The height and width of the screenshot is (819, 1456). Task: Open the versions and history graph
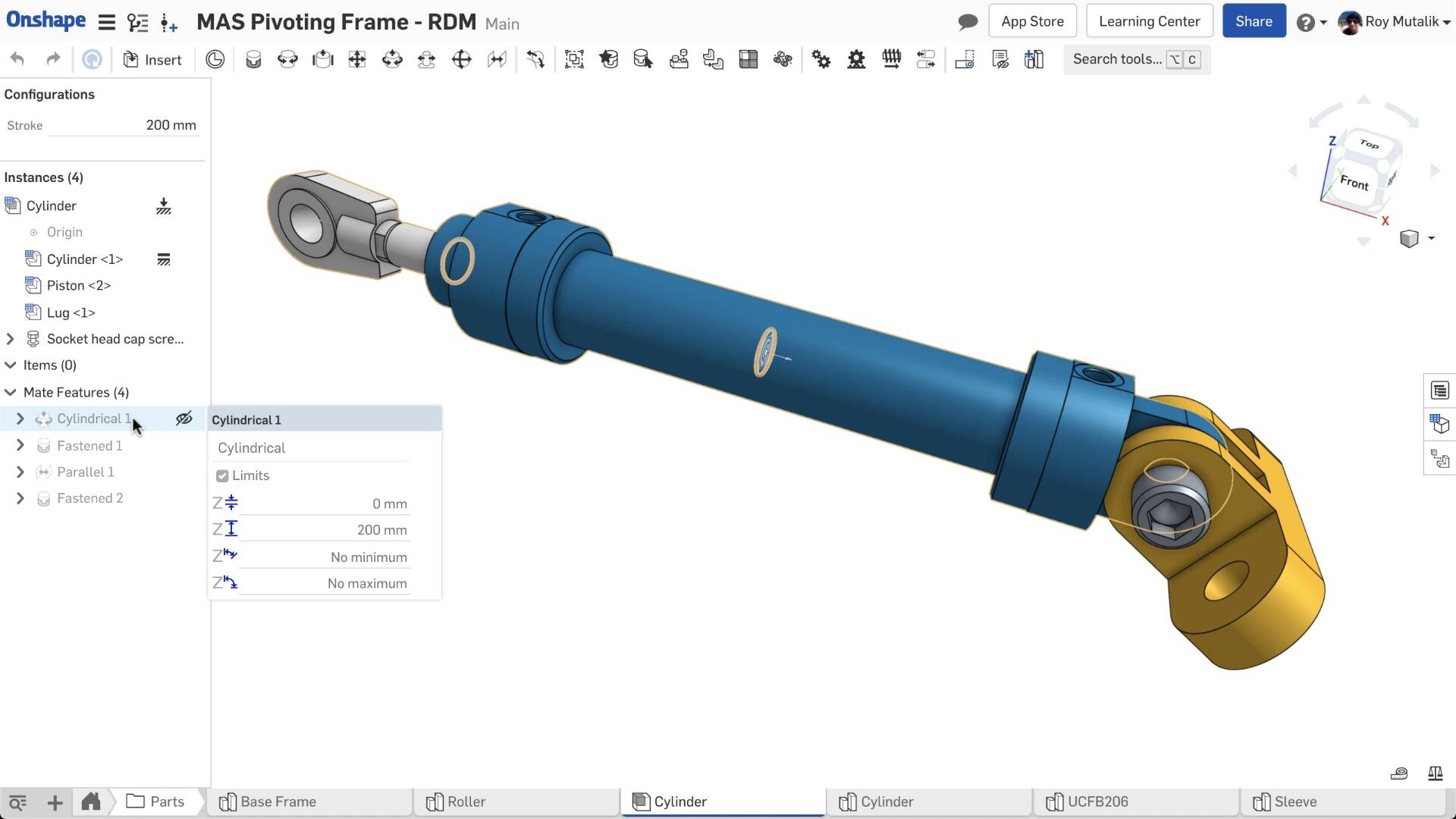(x=137, y=23)
